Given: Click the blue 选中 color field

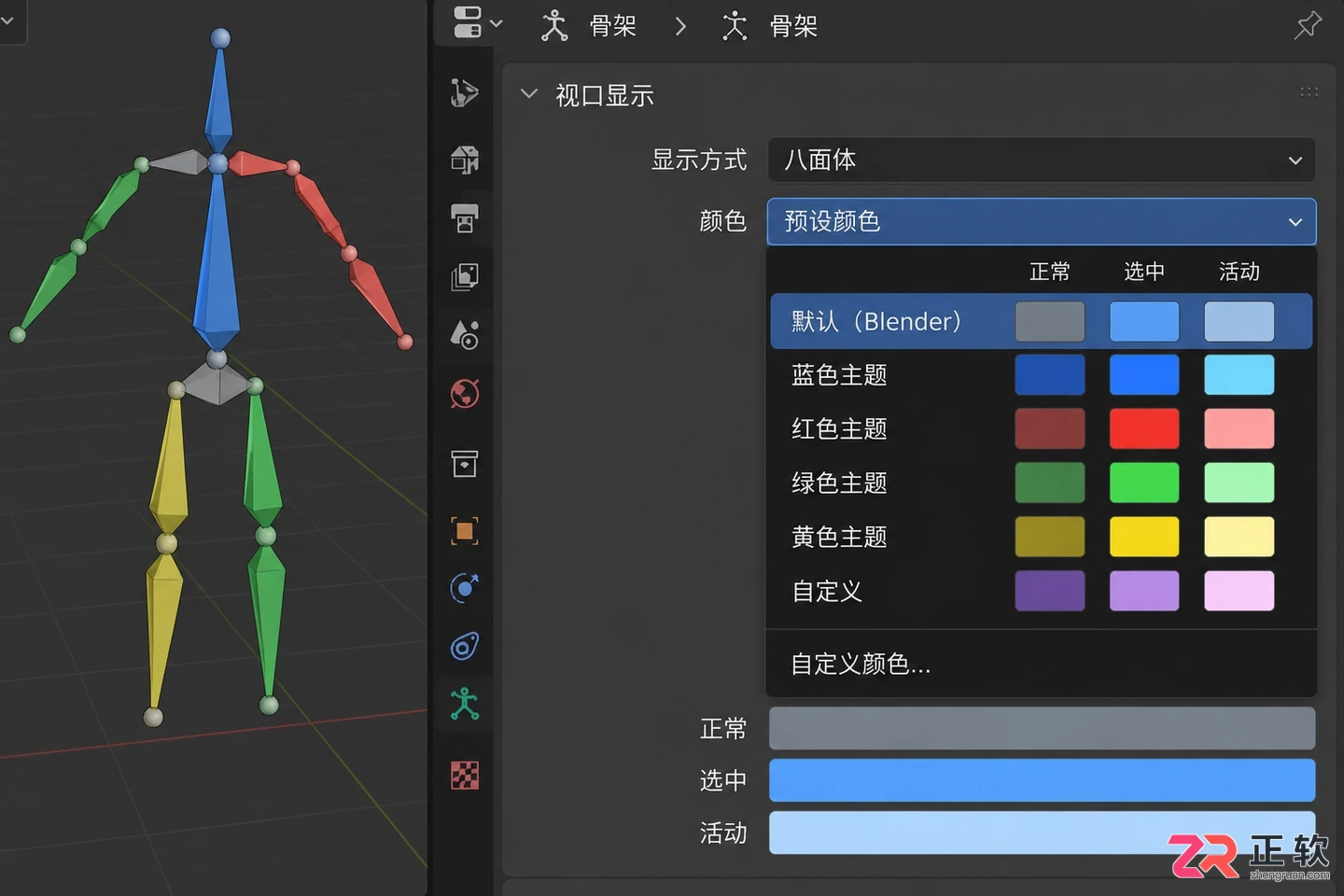Looking at the screenshot, I should pos(1042,780).
